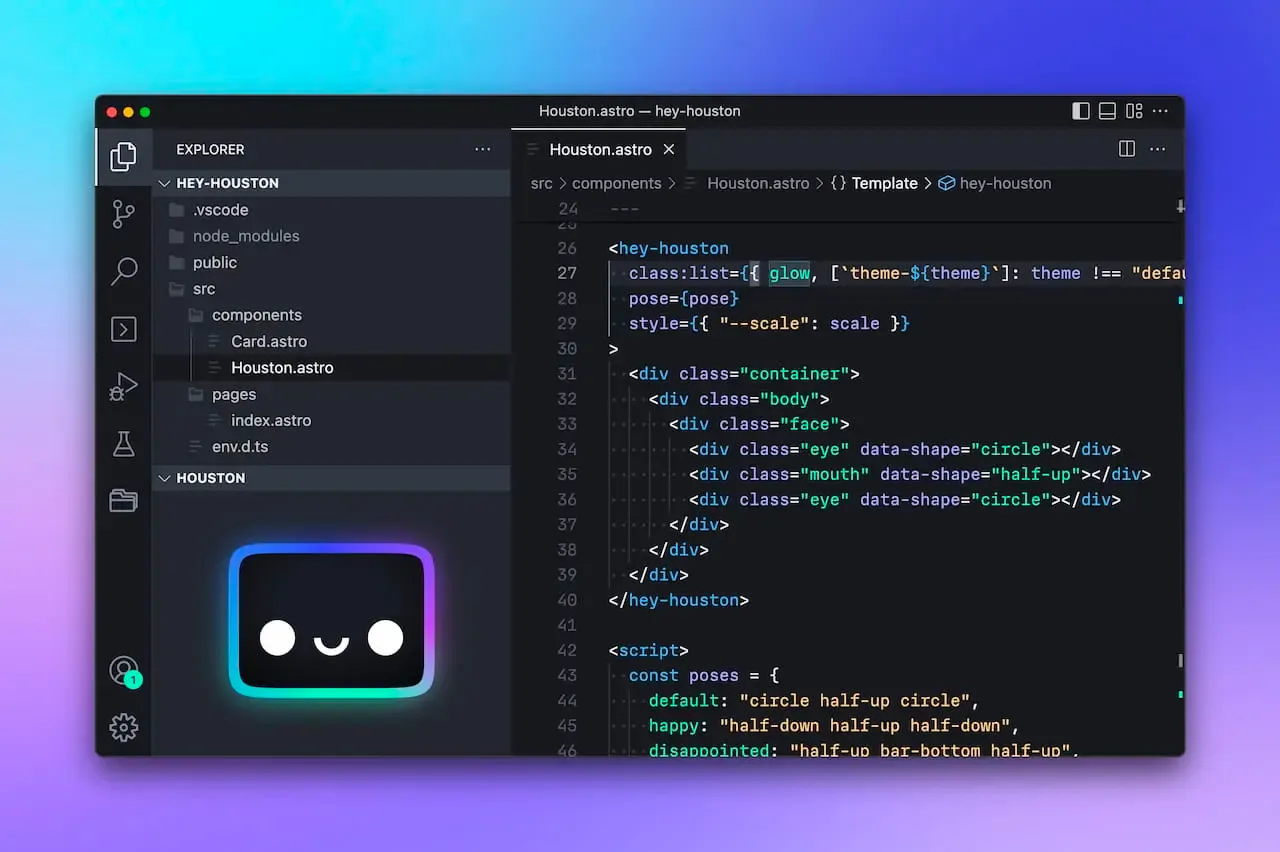This screenshot has height=852, width=1280.
Task: Open the Source Control view
Action: pos(123,213)
